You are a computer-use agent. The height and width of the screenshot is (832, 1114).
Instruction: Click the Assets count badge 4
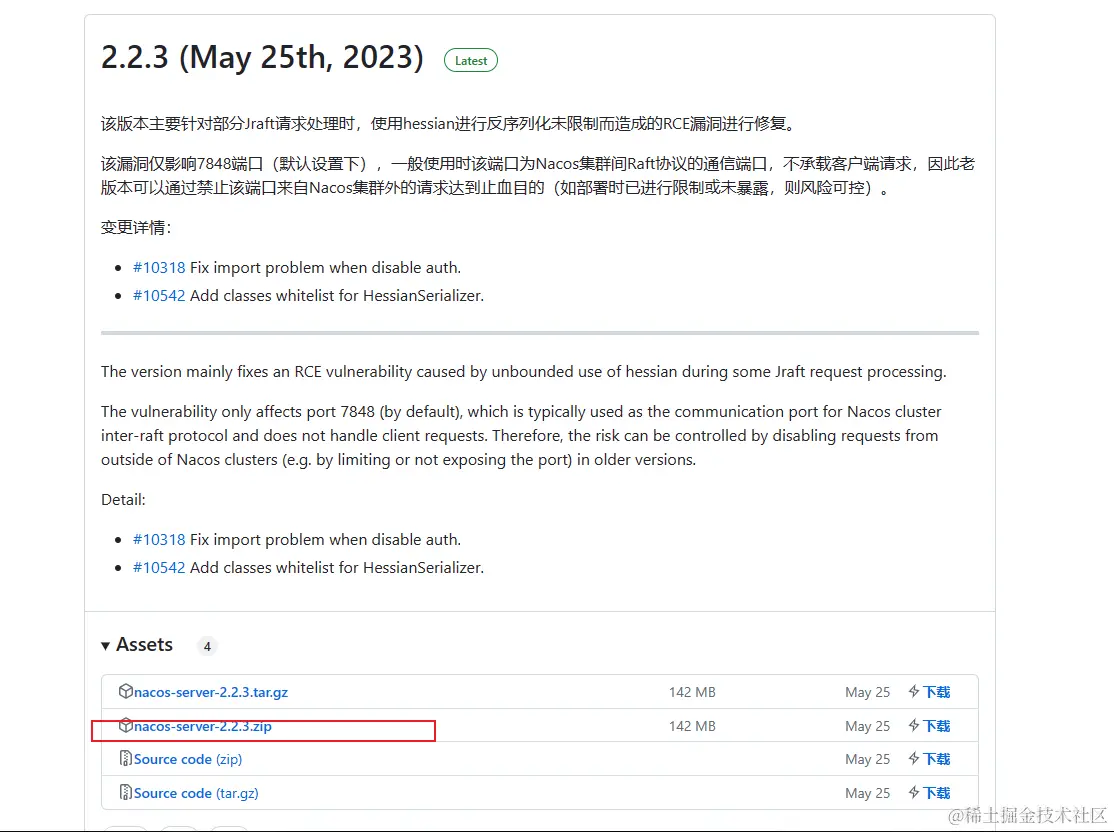click(207, 646)
